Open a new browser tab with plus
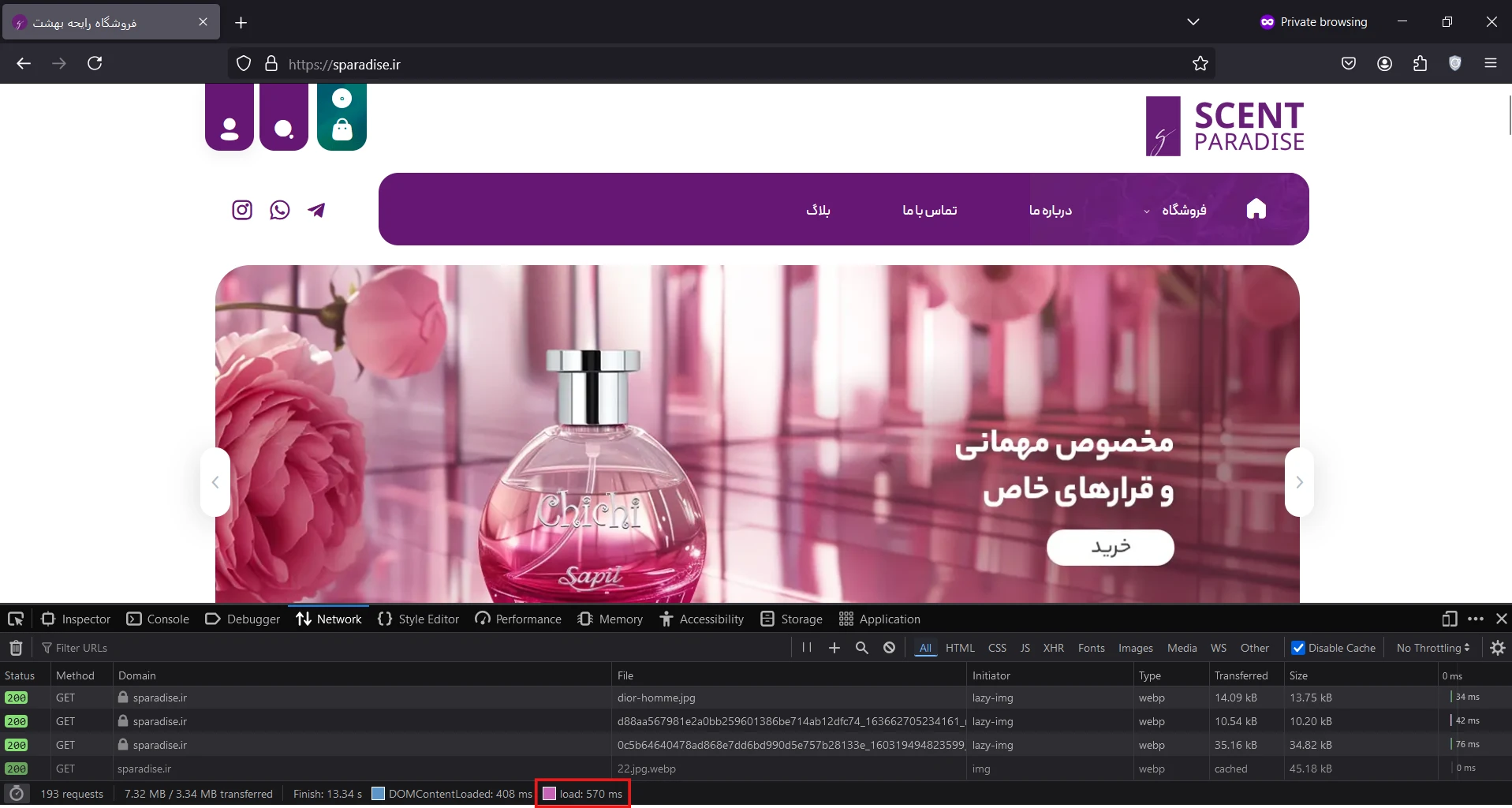This screenshot has height=808, width=1512. tap(241, 22)
